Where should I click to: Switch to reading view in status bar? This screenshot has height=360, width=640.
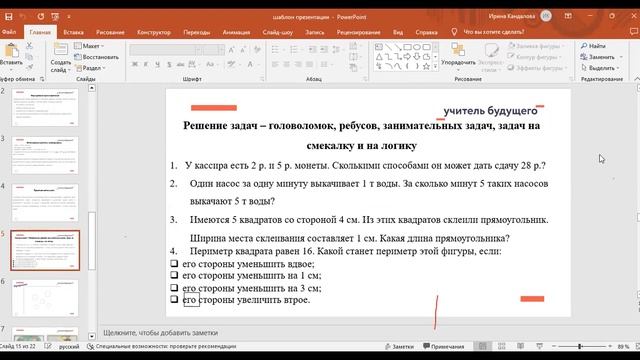[520, 346]
